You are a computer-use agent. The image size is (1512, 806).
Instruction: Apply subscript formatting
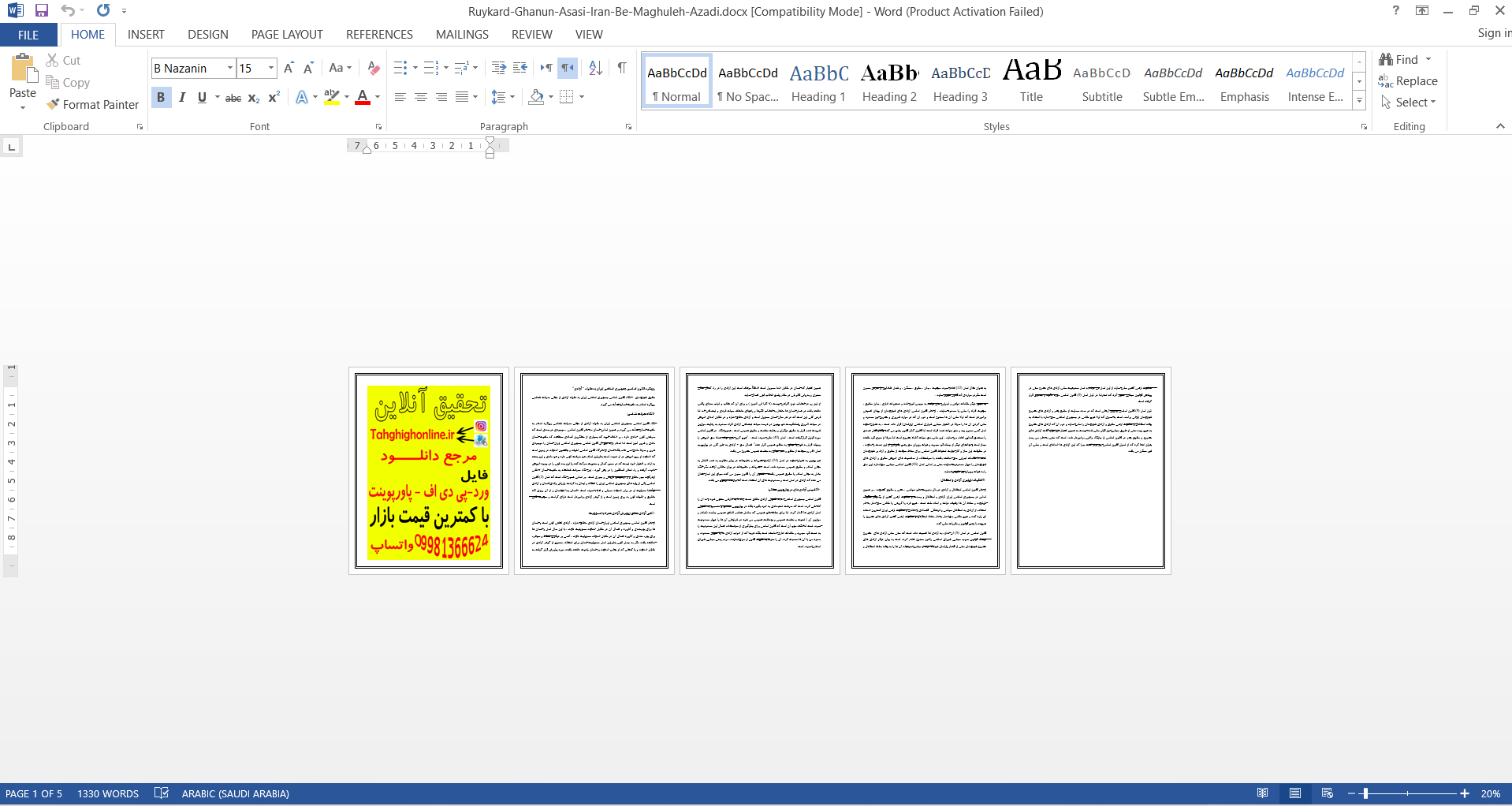tap(254, 97)
